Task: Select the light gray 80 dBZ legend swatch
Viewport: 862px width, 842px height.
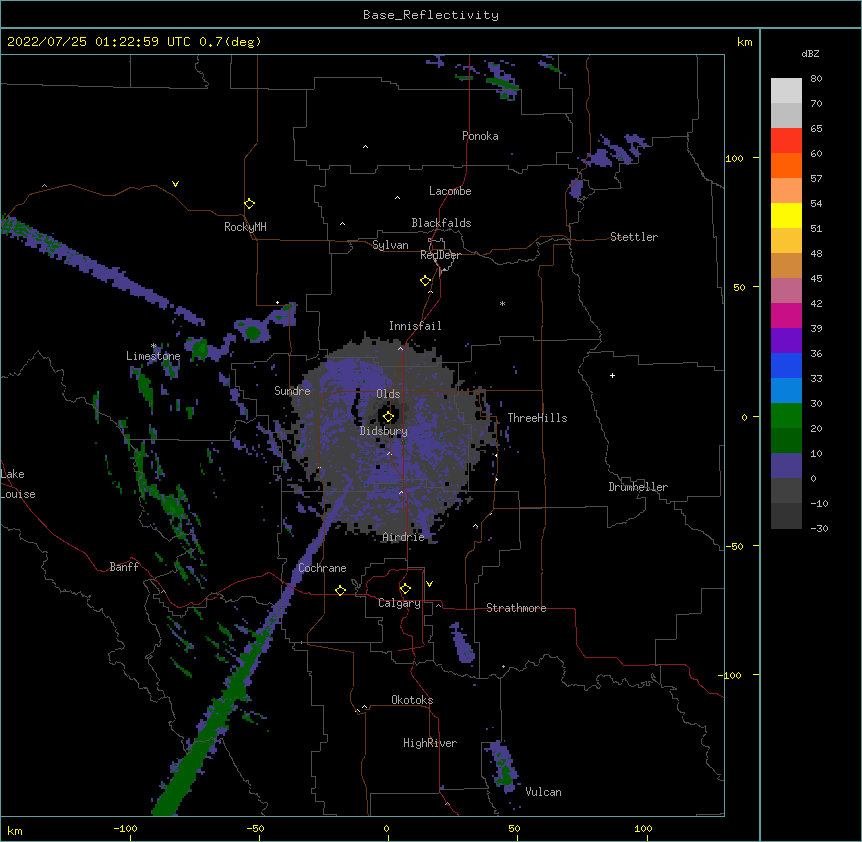Action: click(x=786, y=90)
